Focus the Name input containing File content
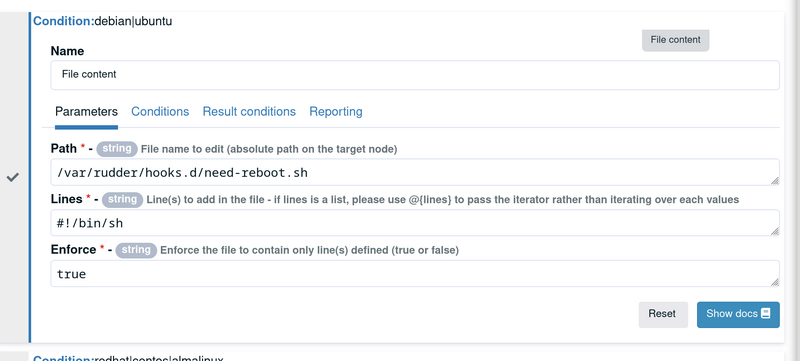Screen dimensions: 800x361 click(415, 75)
